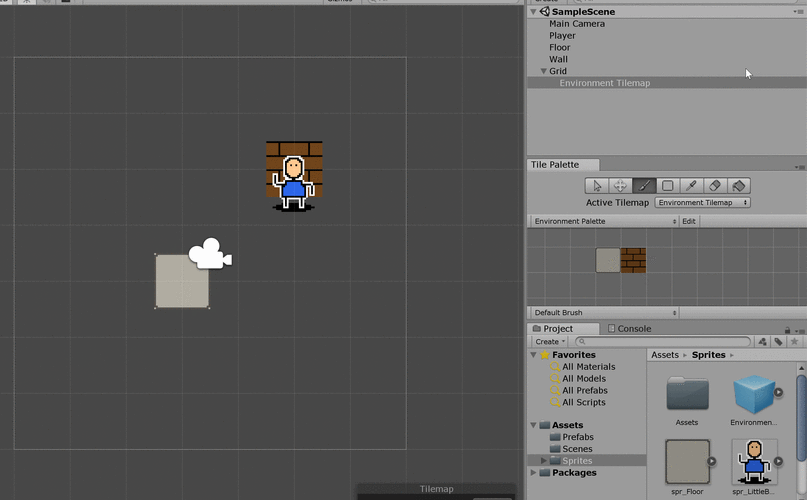
Task: Select Main Camera in Hierarchy
Action: [x=576, y=24]
